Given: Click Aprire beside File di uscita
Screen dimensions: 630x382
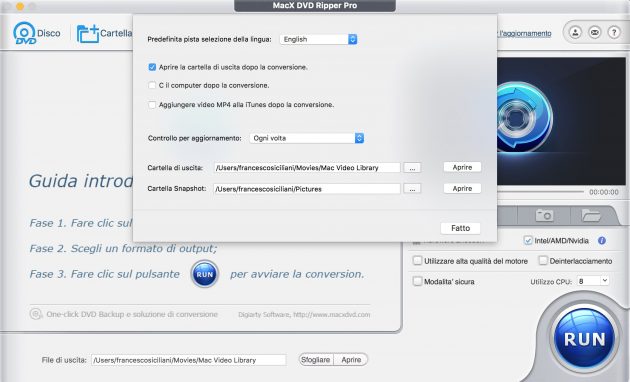Looking at the screenshot, I should [x=351, y=360].
